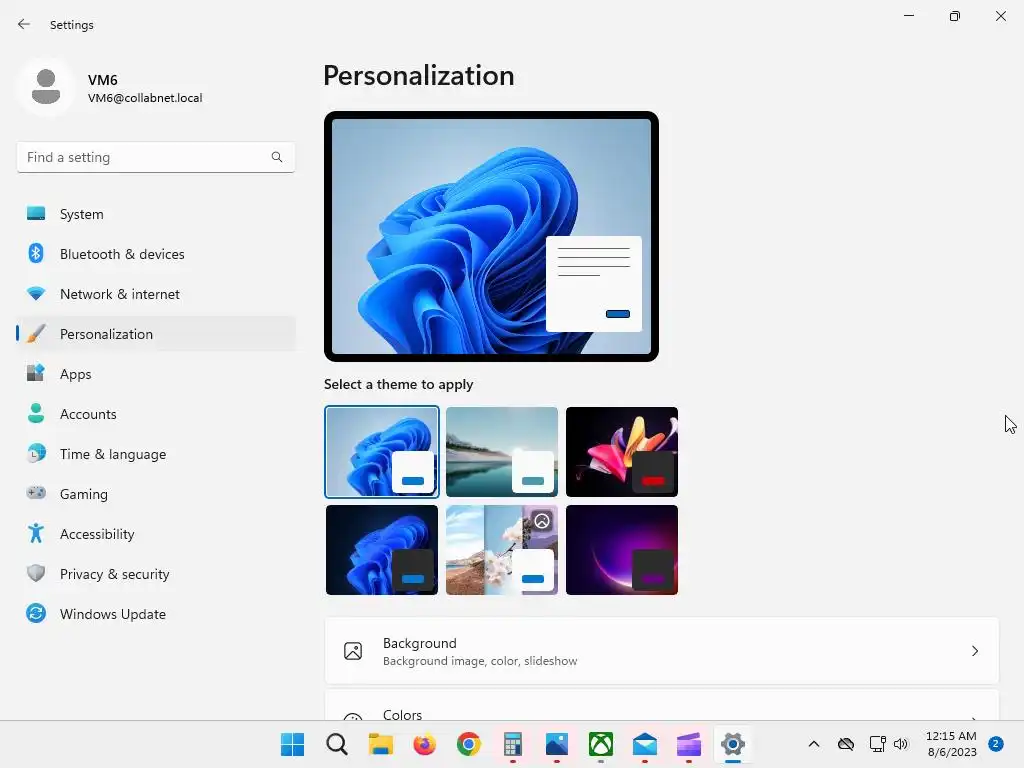Click the Windows Update sync icon
Viewport: 1024px width, 768px height.
[x=36, y=613]
